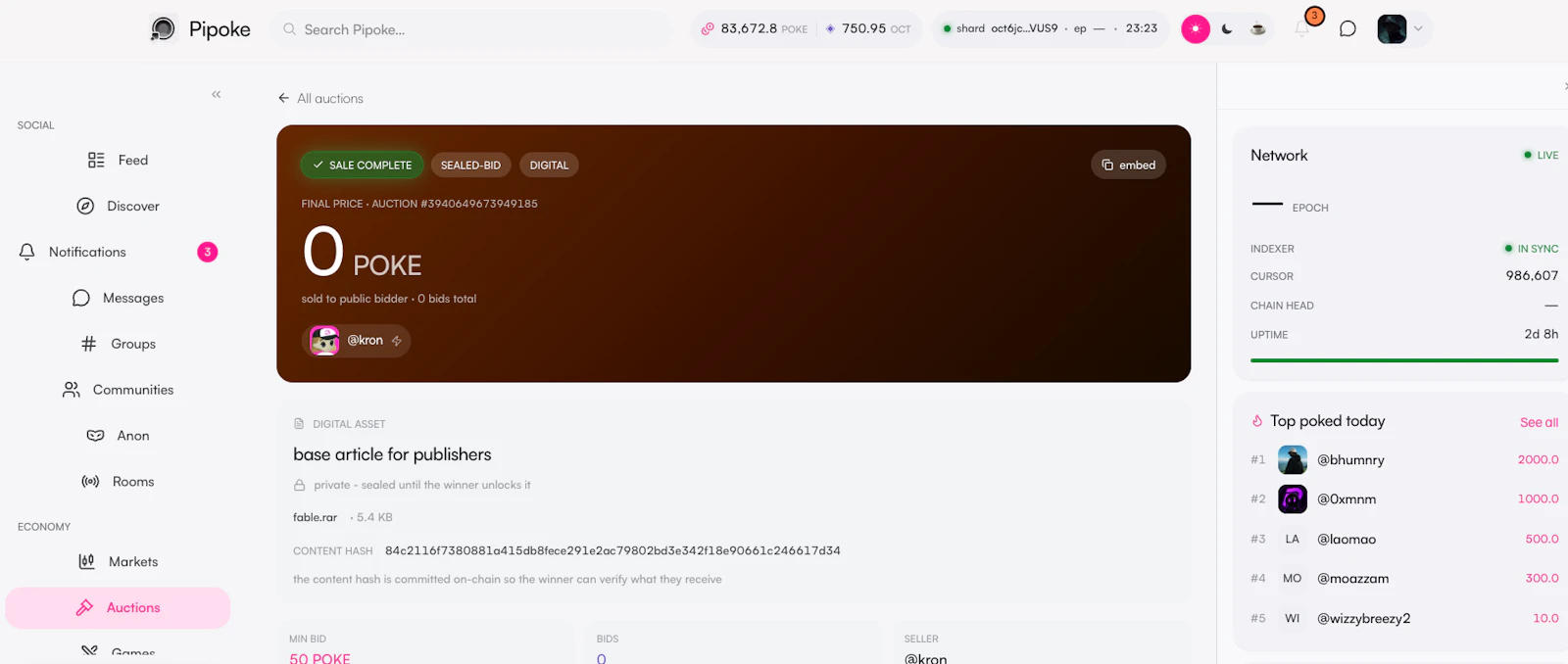Click the Groups hash icon
Image resolution: width=1568 pixels, height=664 pixels.
point(89,345)
